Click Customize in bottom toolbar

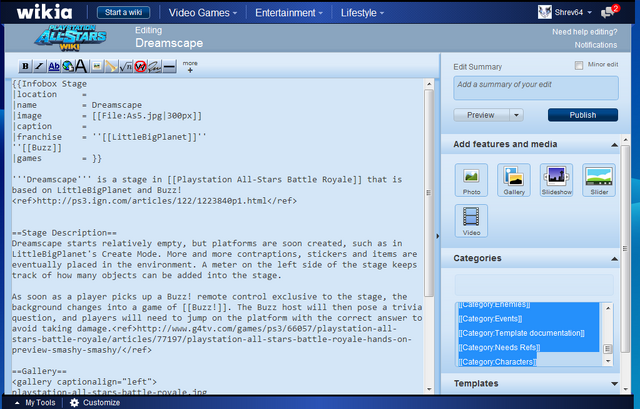point(101,403)
